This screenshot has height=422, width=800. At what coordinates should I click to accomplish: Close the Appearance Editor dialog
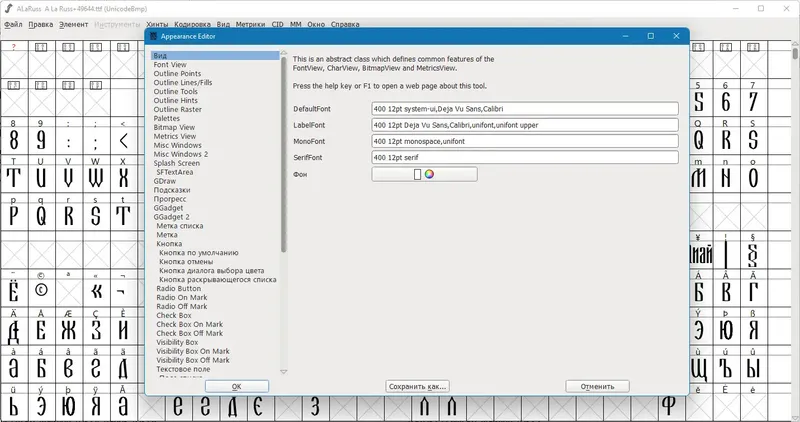(676, 36)
